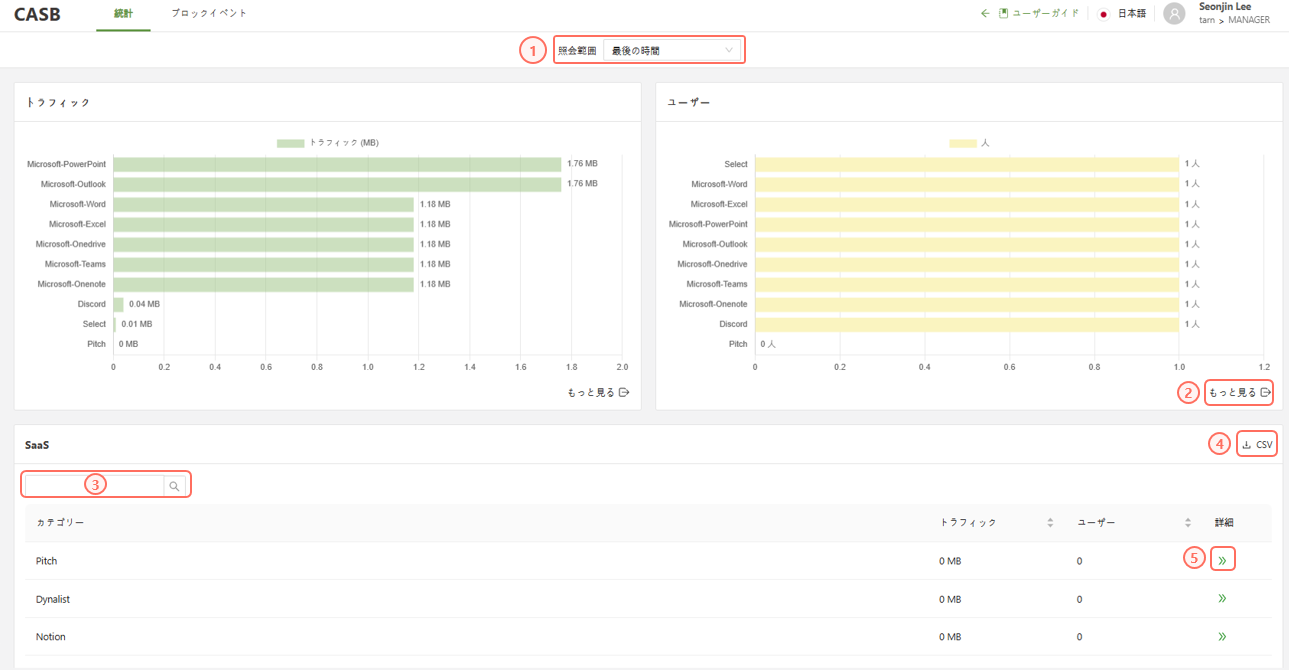
Task: Open details arrow for Pitch row
Action: point(1222,560)
